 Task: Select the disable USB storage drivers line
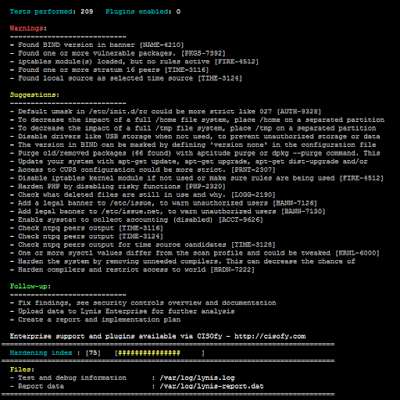point(195,136)
